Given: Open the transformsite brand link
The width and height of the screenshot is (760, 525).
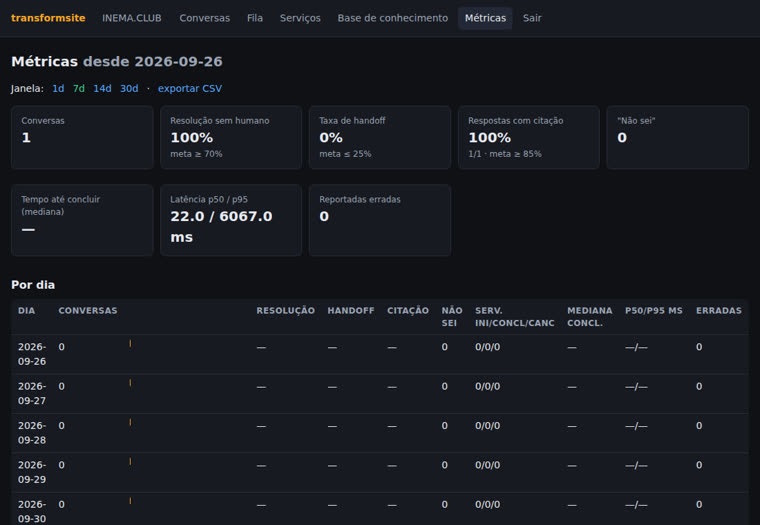Looking at the screenshot, I should click(48, 18).
